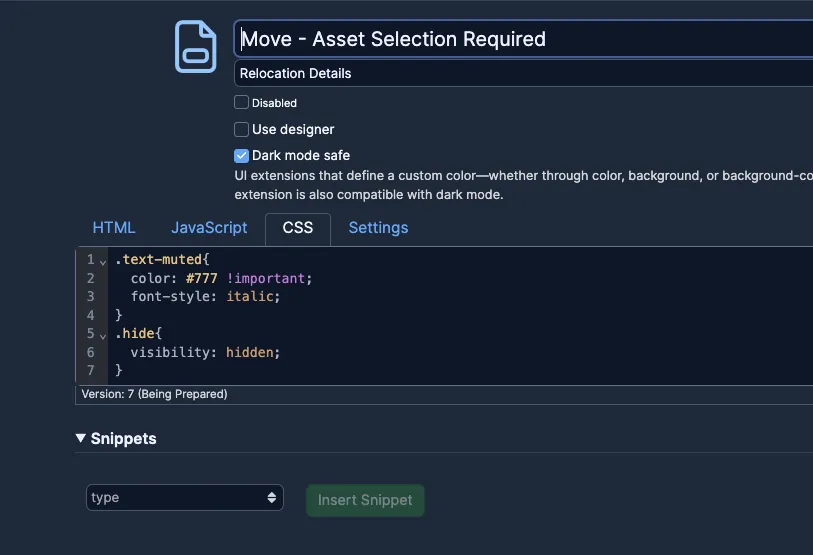
Task: Select the CSS tab
Action: click(x=298, y=228)
